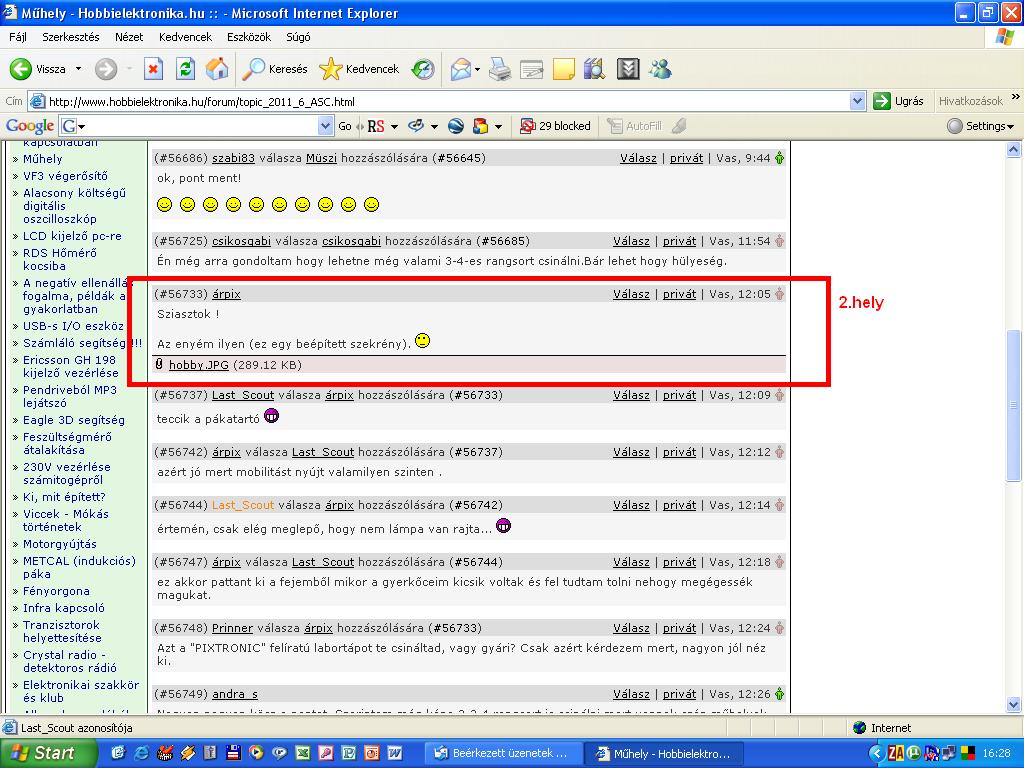This screenshot has height=768, width=1024.
Task: Open Ki, mit épített? sidebar topic
Action: tap(64, 497)
